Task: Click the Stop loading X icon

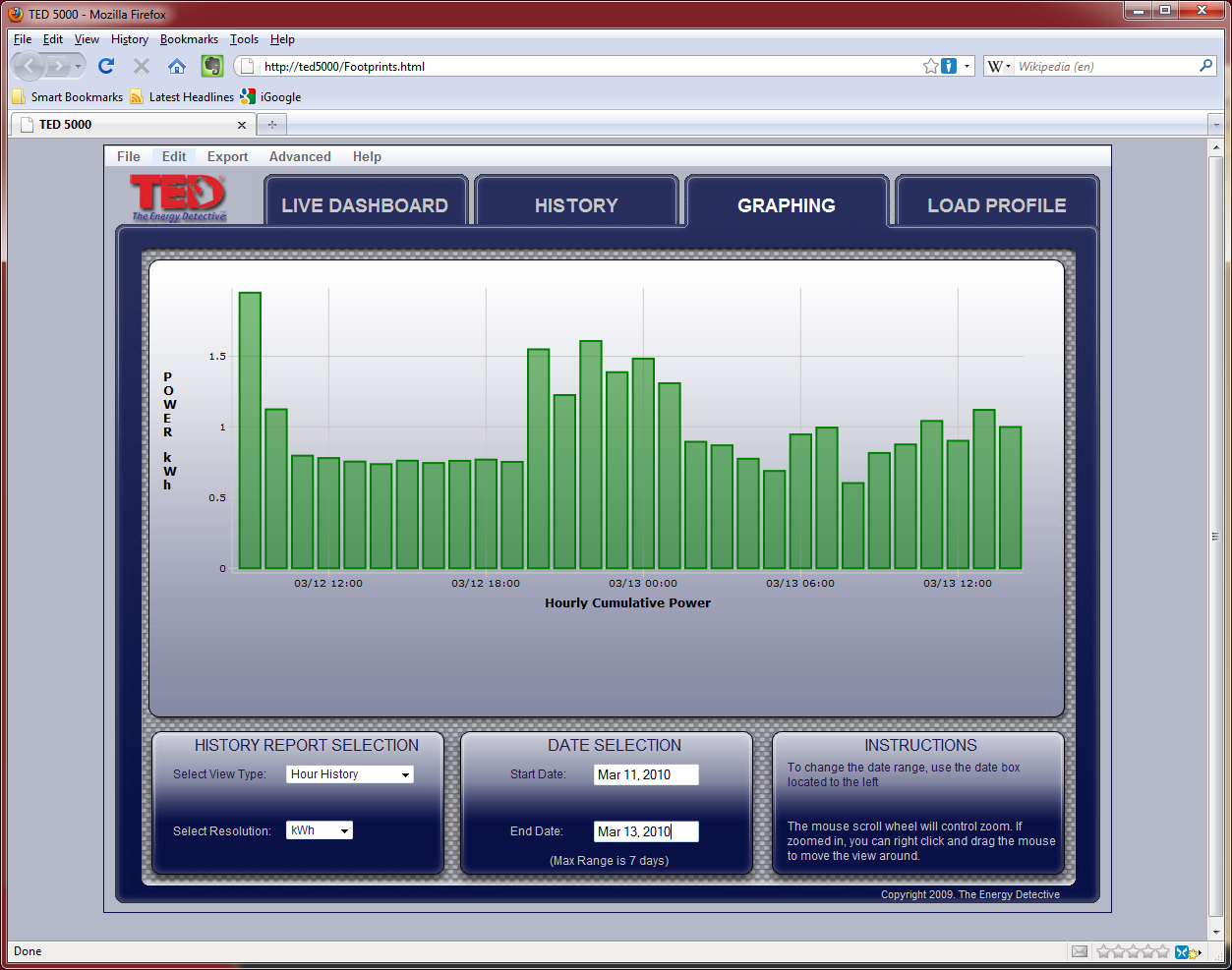Action: click(x=142, y=66)
